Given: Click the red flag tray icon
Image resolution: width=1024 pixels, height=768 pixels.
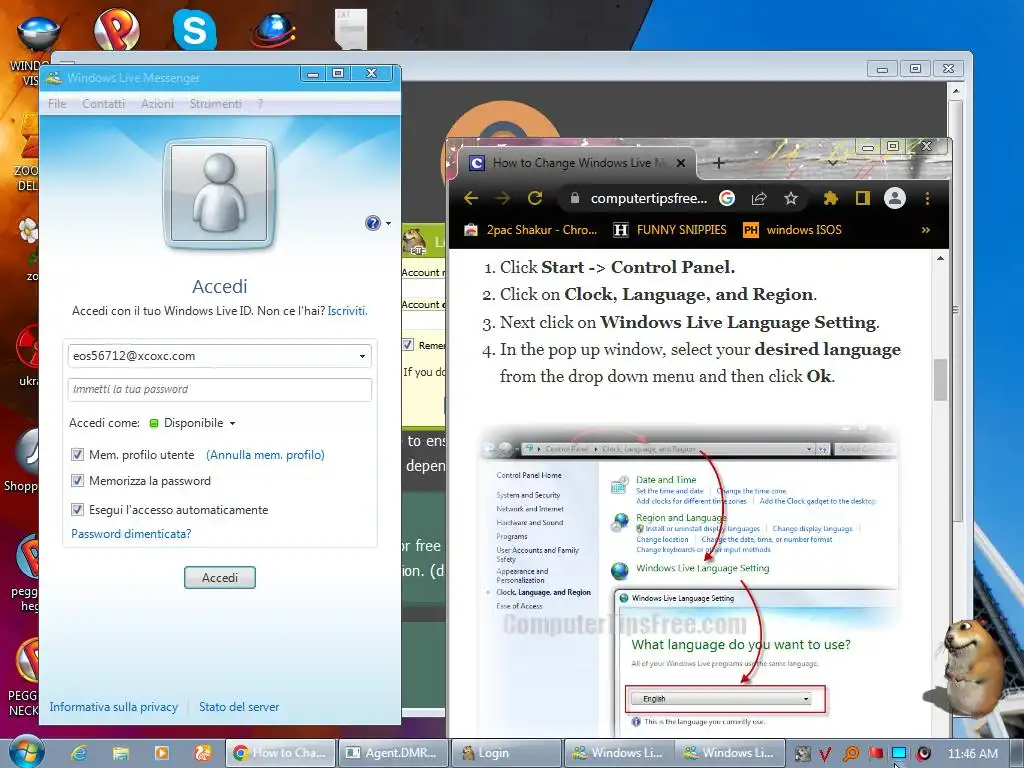Looking at the screenshot, I should (x=876, y=753).
